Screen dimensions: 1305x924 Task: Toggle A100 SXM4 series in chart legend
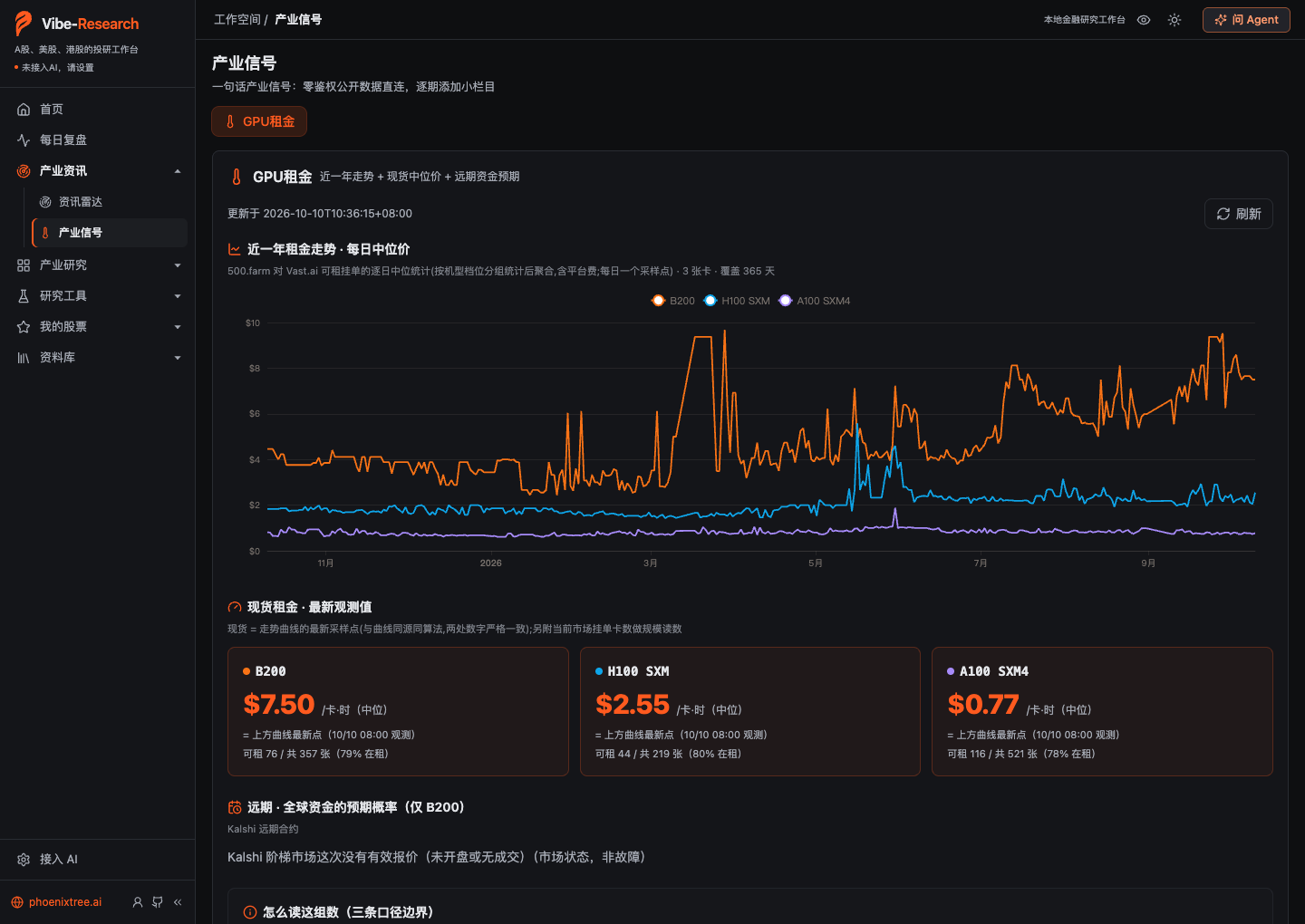click(x=815, y=301)
